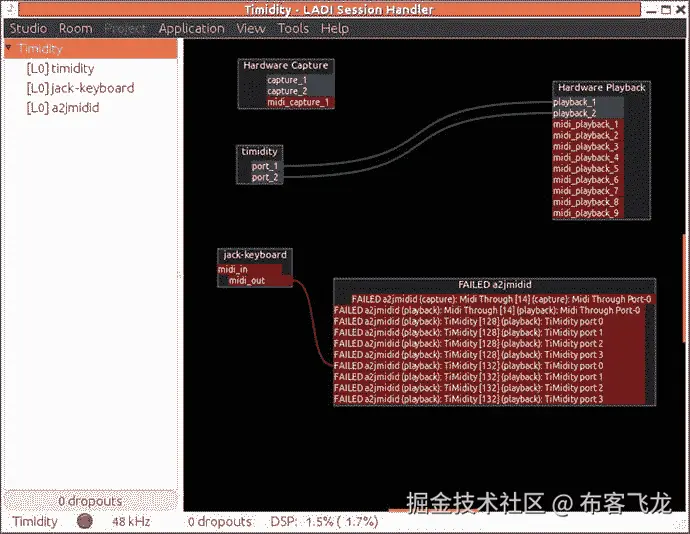
Task: Select [L0] a2jmidid in the app list
Action: [63, 108]
